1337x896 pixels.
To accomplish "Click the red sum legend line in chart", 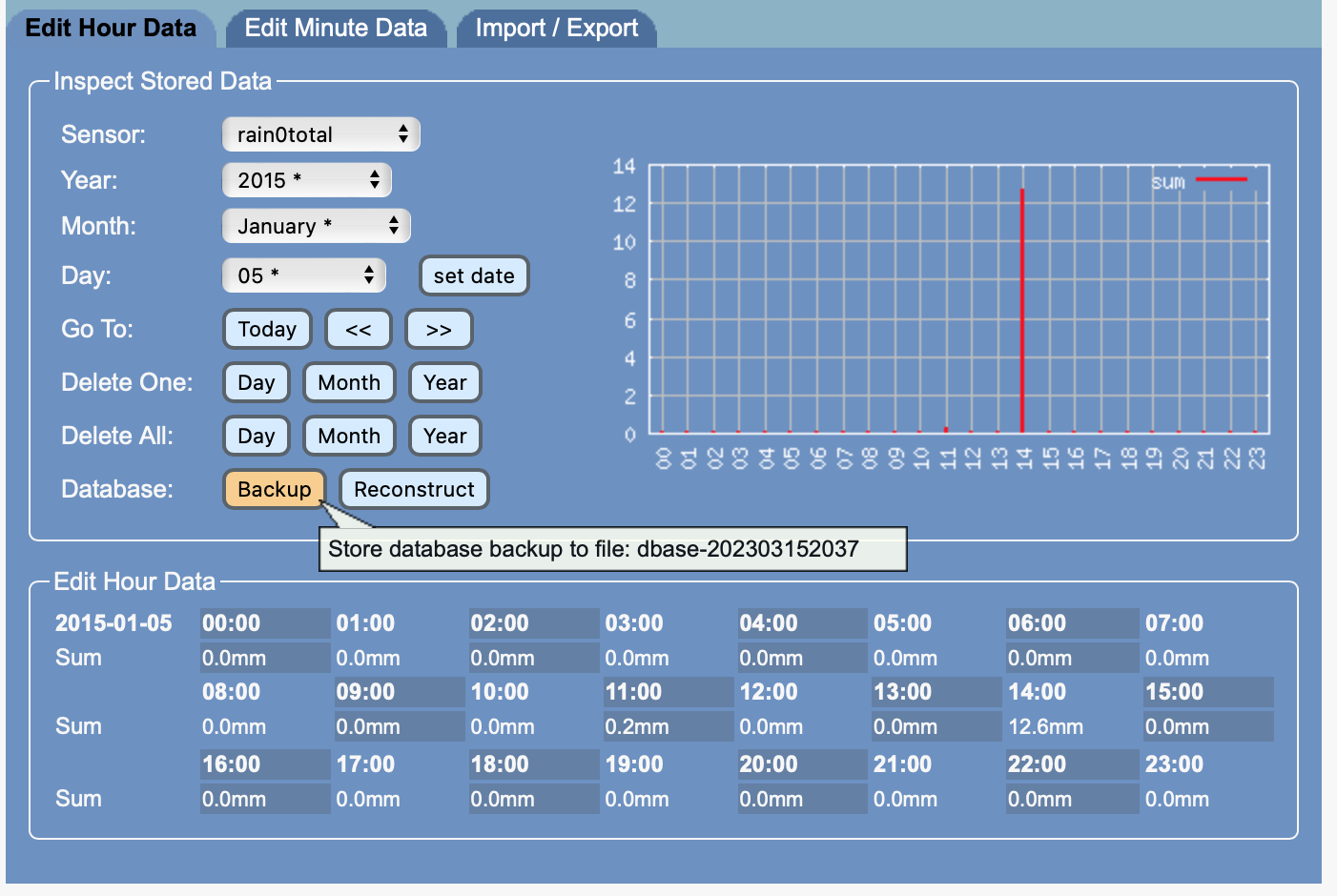I will click(1222, 179).
